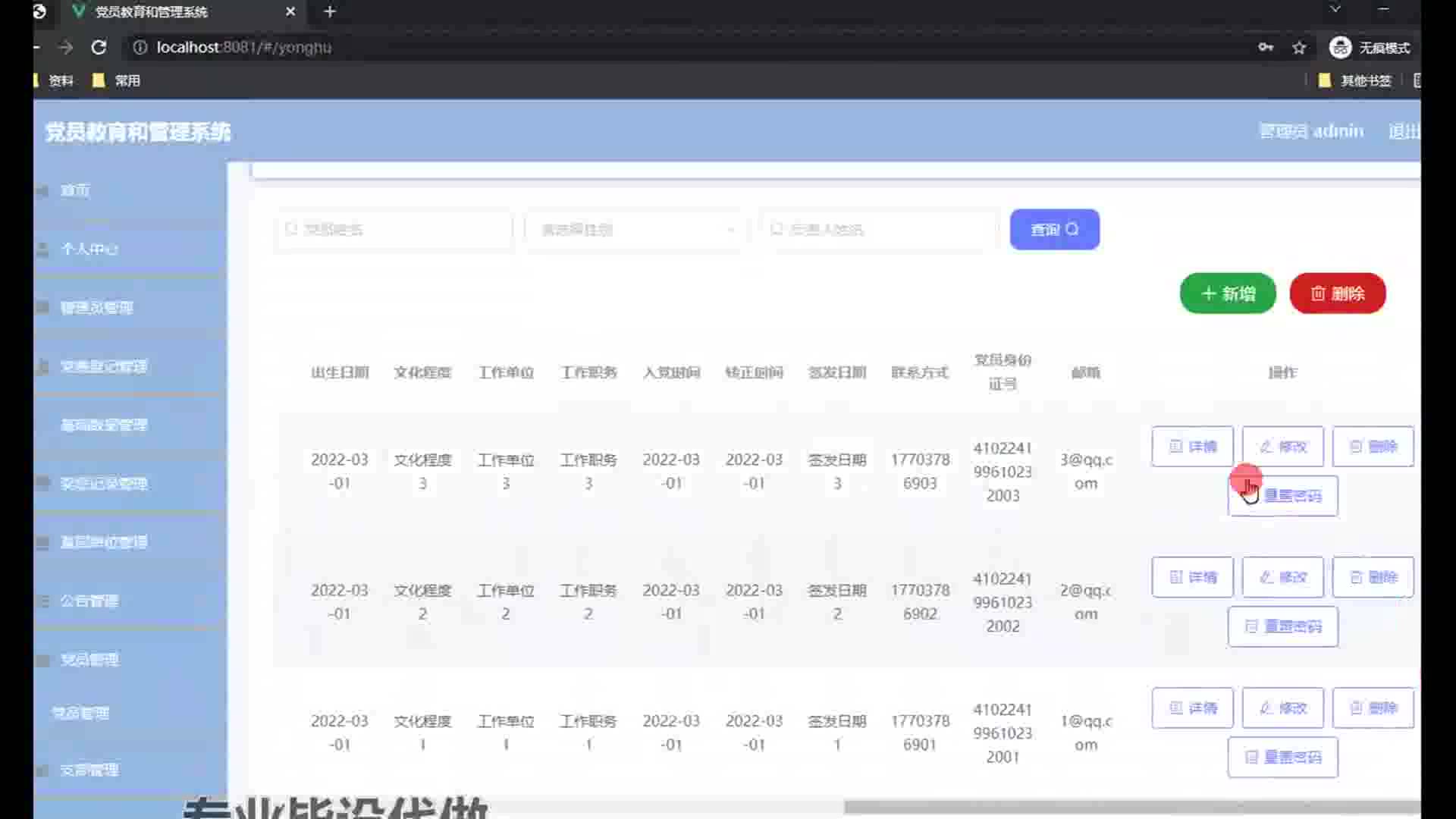Click the 党员身份证号 column header
Viewport: 1456px width, 819px height.
click(x=1003, y=372)
